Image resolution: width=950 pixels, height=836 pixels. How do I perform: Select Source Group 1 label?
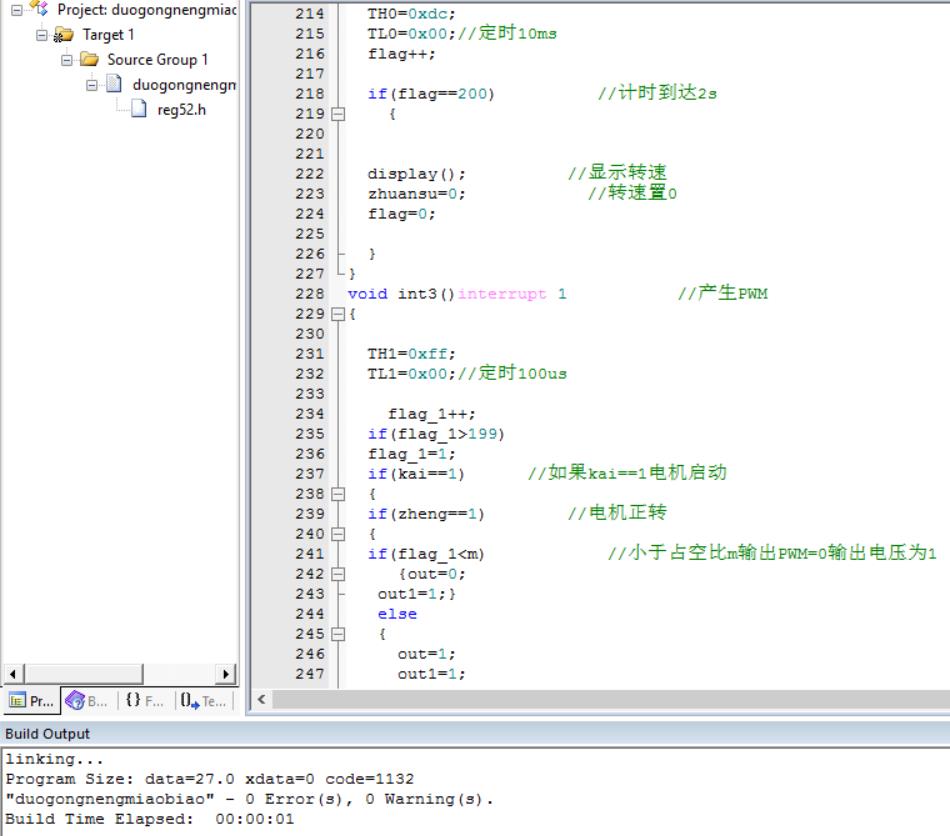coord(158,59)
